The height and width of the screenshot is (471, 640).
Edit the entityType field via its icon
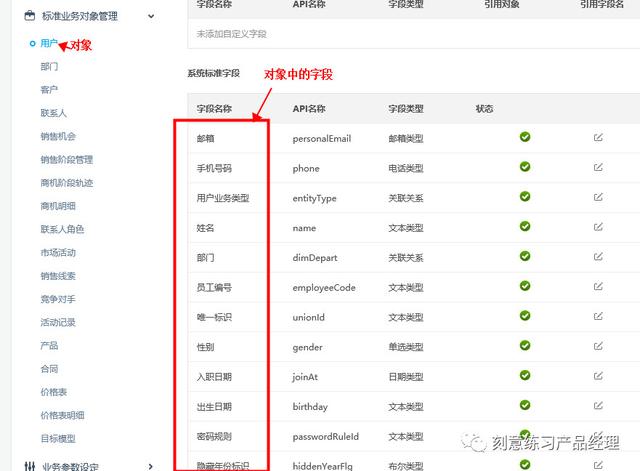(598, 197)
